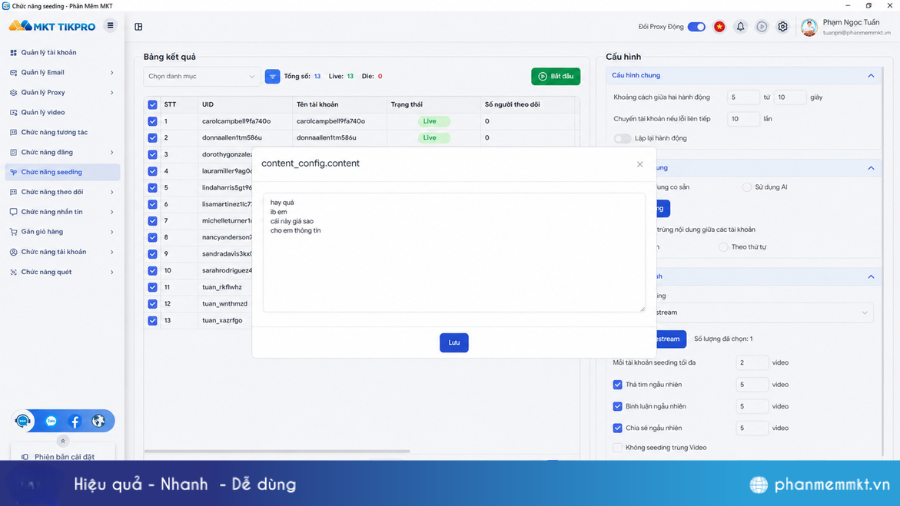Screen dimensions: 900x506
Task: Open settings gear icon in header
Action: [x=783, y=26]
